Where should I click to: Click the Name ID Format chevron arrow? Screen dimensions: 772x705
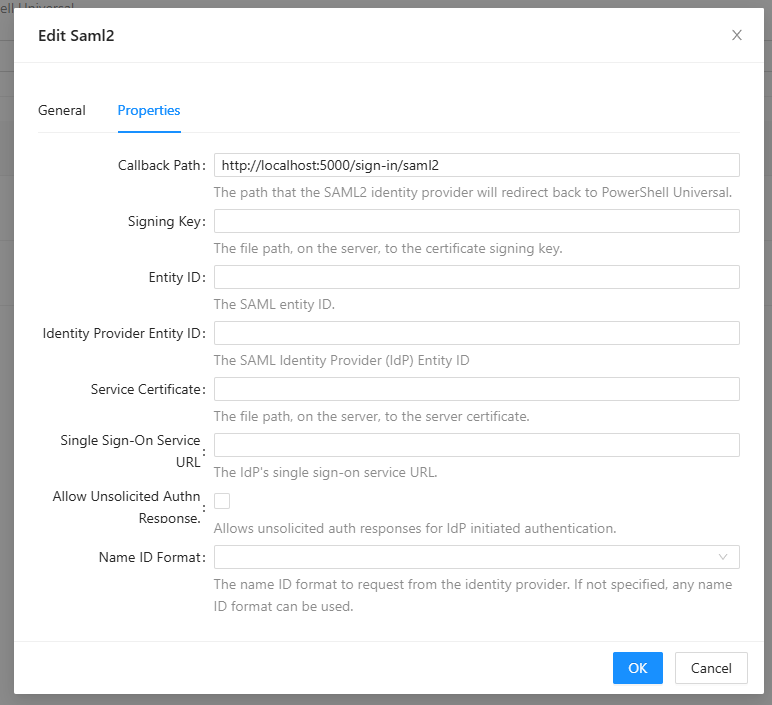[x=723, y=557]
